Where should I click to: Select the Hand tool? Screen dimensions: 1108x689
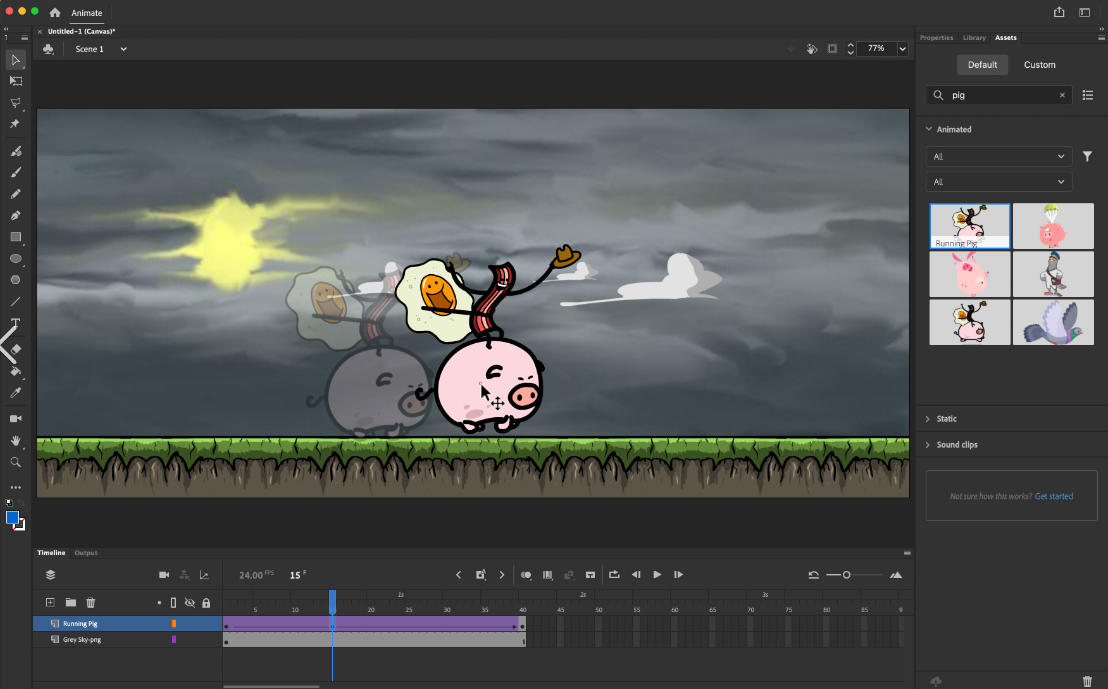click(x=15, y=440)
